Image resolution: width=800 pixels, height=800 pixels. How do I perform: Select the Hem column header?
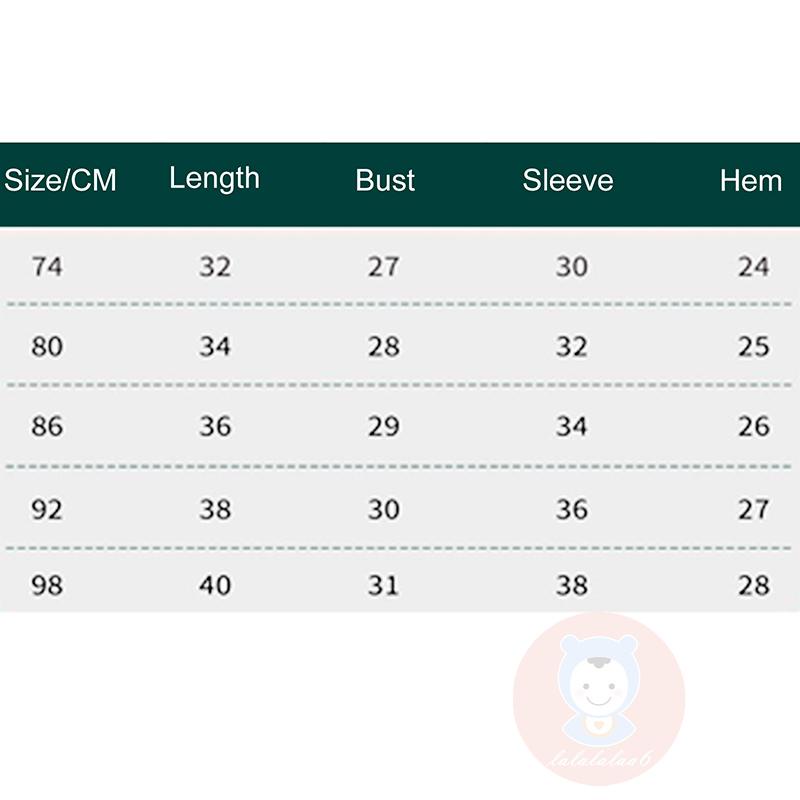(x=751, y=181)
